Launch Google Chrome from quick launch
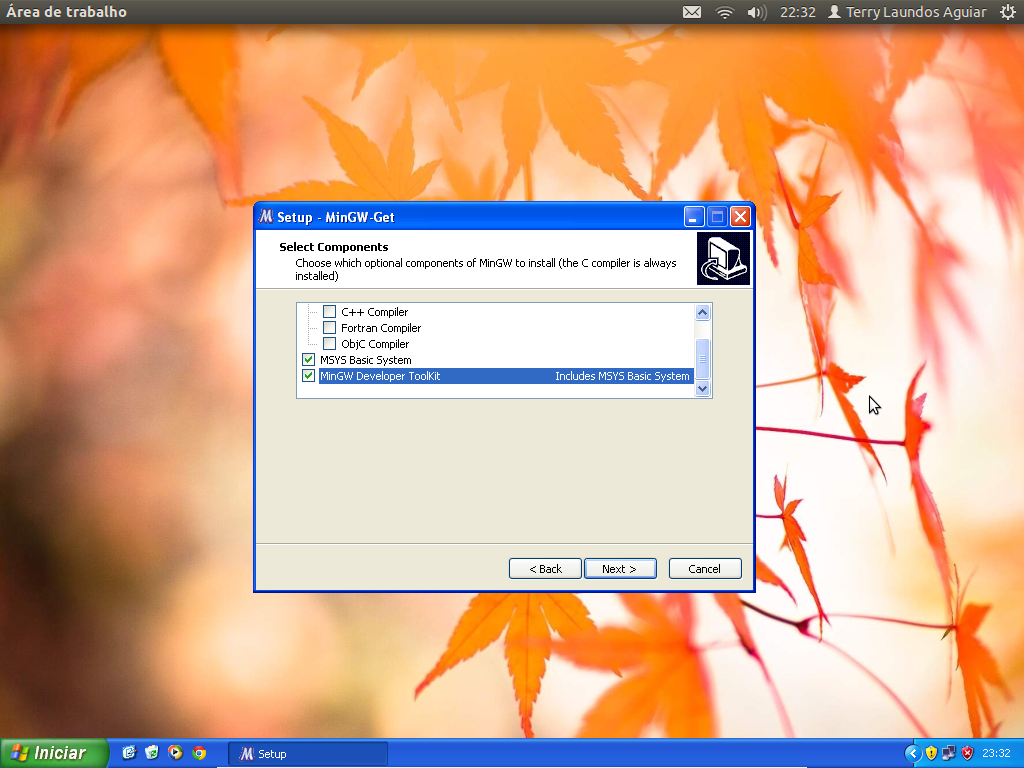This screenshot has height=768, width=1024. click(x=199, y=753)
